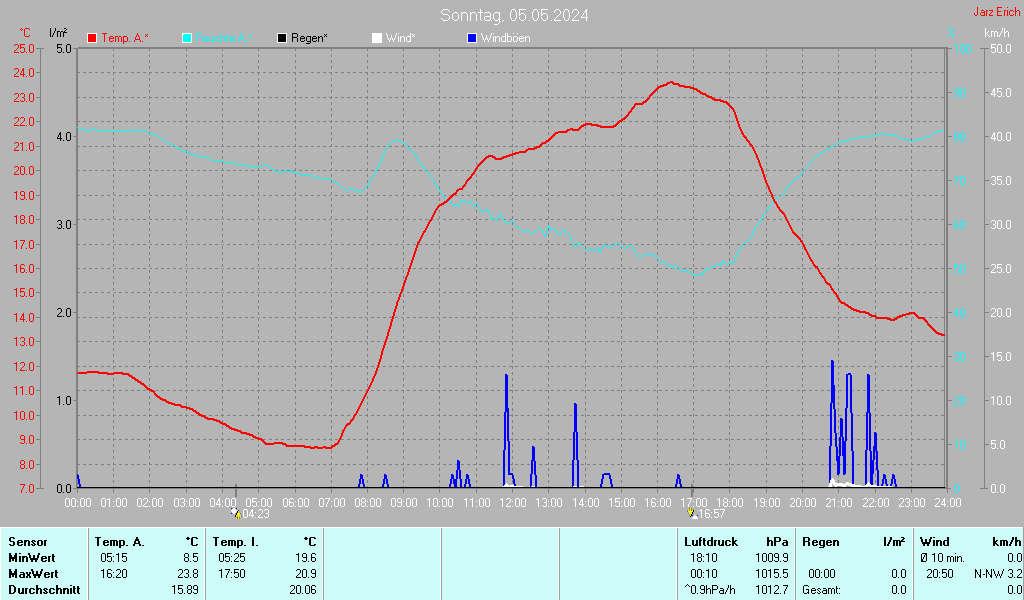Click the Jarz Erich label
This screenshot has height=600, width=1024.
pos(997,12)
